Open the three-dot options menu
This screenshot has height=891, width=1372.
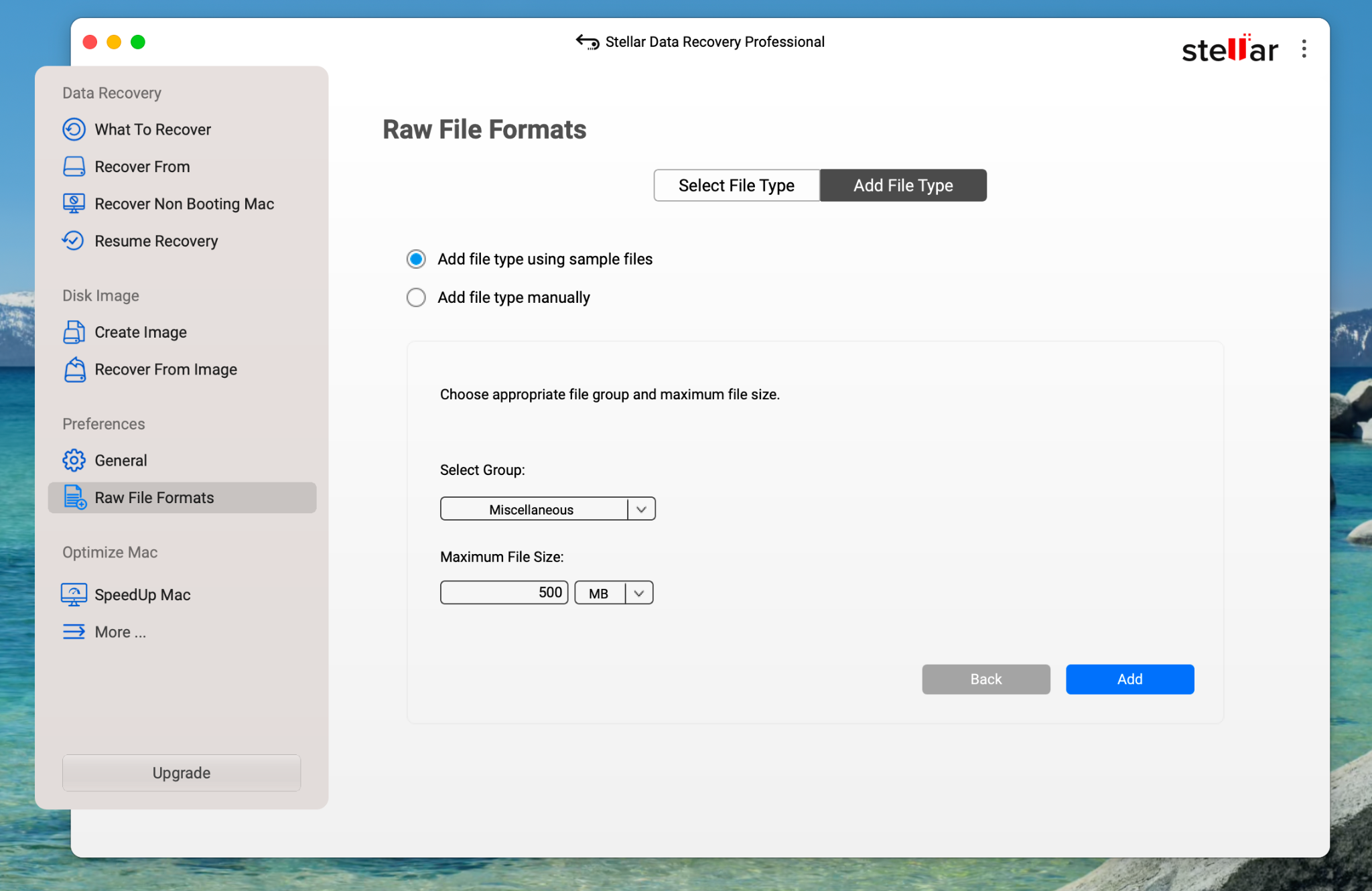point(1304,48)
